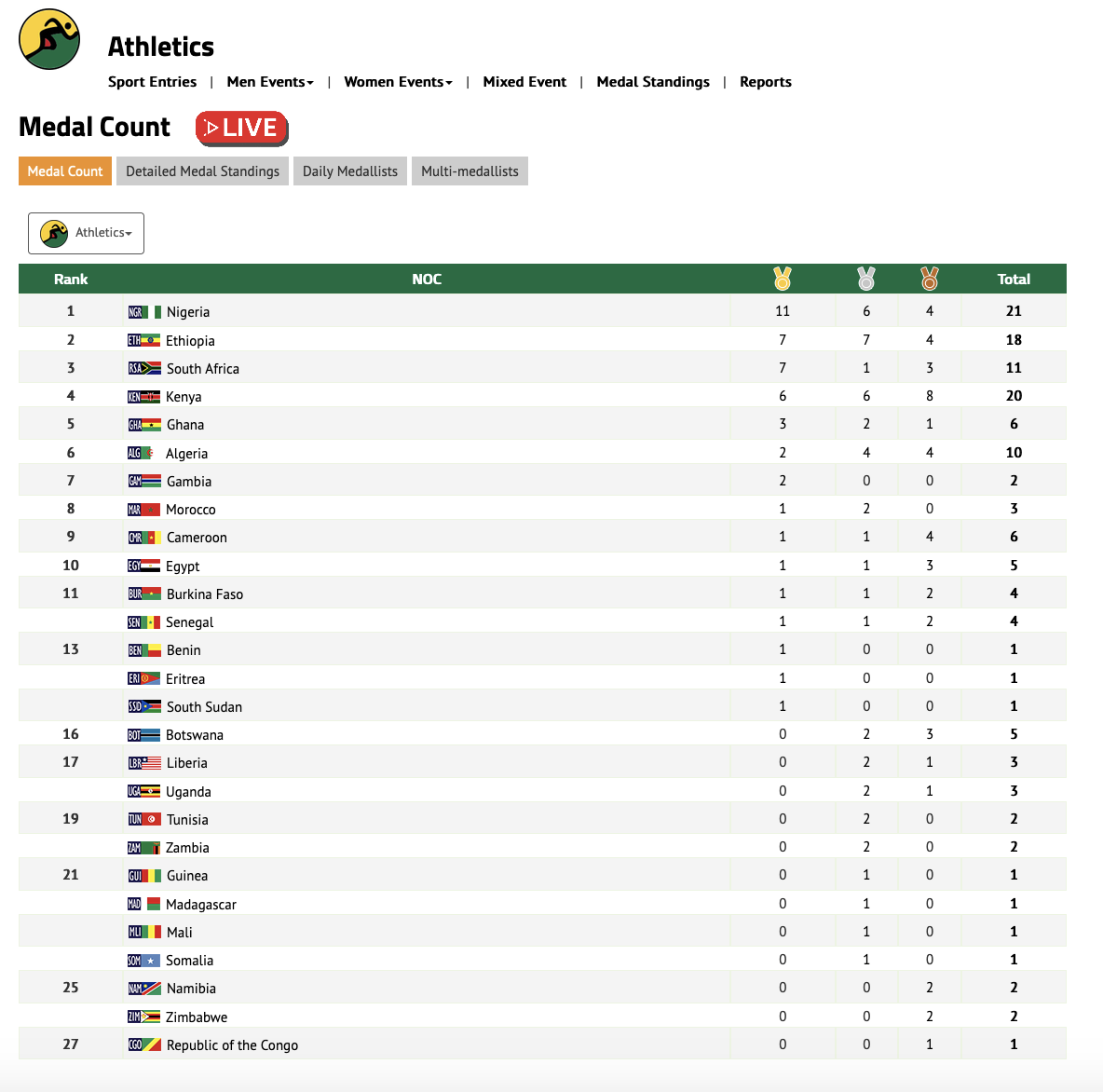Click the Athletics running-figure logo

[49, 39]
